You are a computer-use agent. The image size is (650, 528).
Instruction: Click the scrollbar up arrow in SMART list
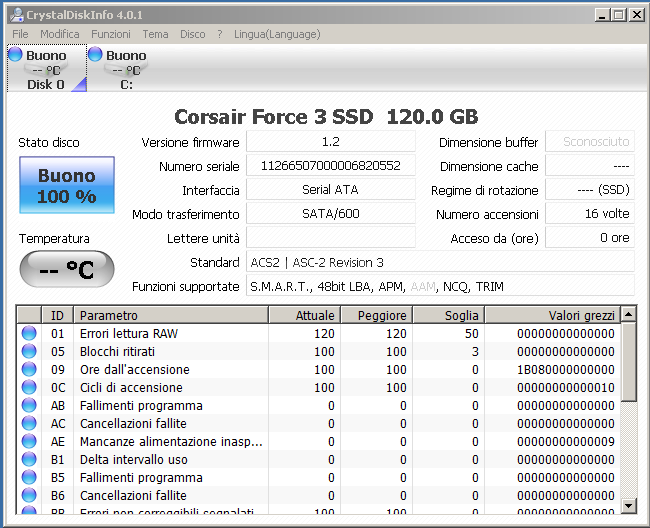point(628,315)
